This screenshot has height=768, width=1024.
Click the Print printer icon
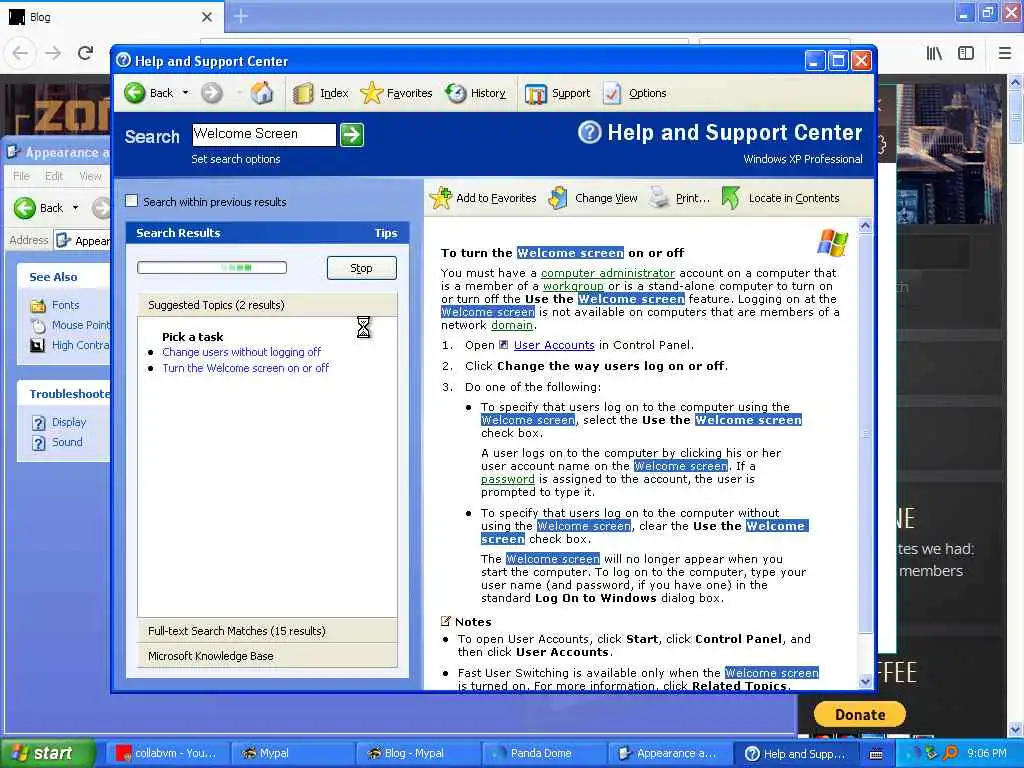[x=660, y=198]
